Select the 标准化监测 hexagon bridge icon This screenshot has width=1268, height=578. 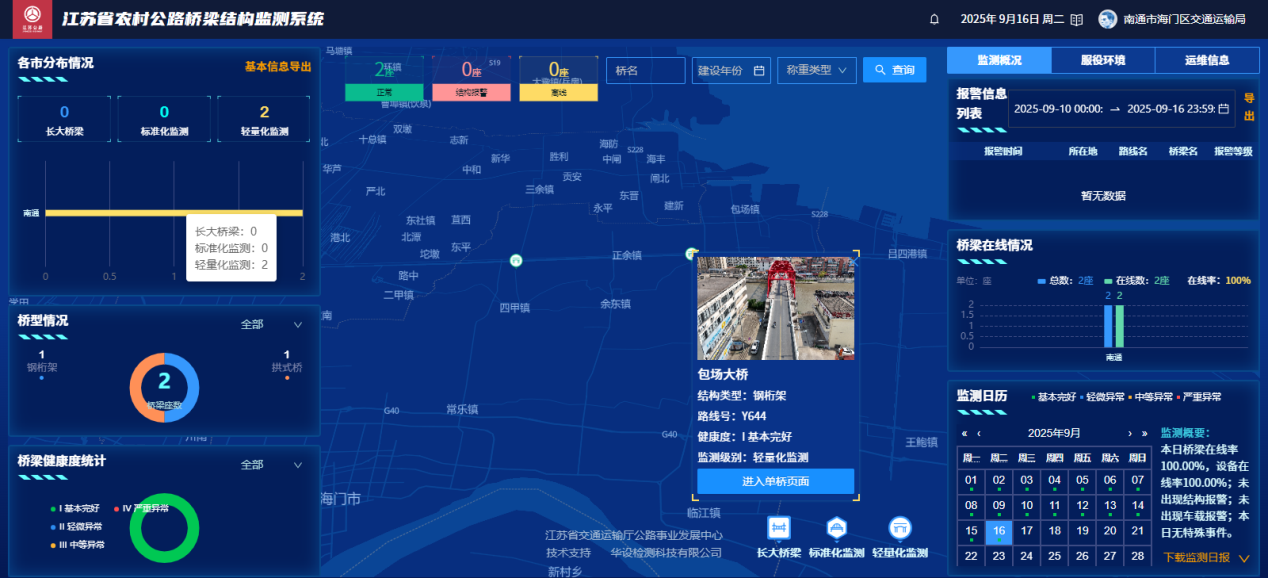pos(838,527)
